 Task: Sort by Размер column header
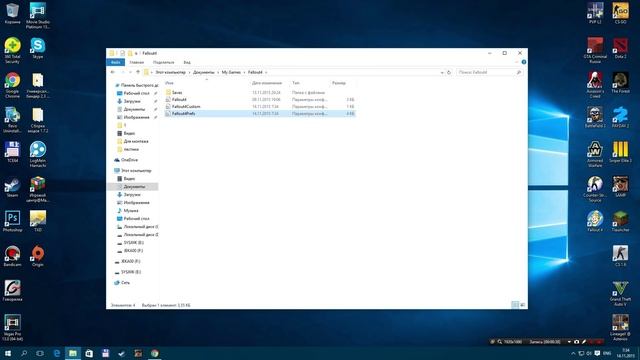point(339,83)
